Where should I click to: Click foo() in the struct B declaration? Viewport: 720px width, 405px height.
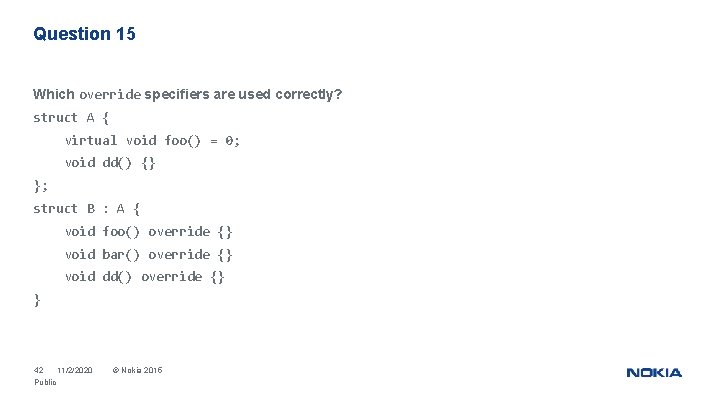(120, 232)
